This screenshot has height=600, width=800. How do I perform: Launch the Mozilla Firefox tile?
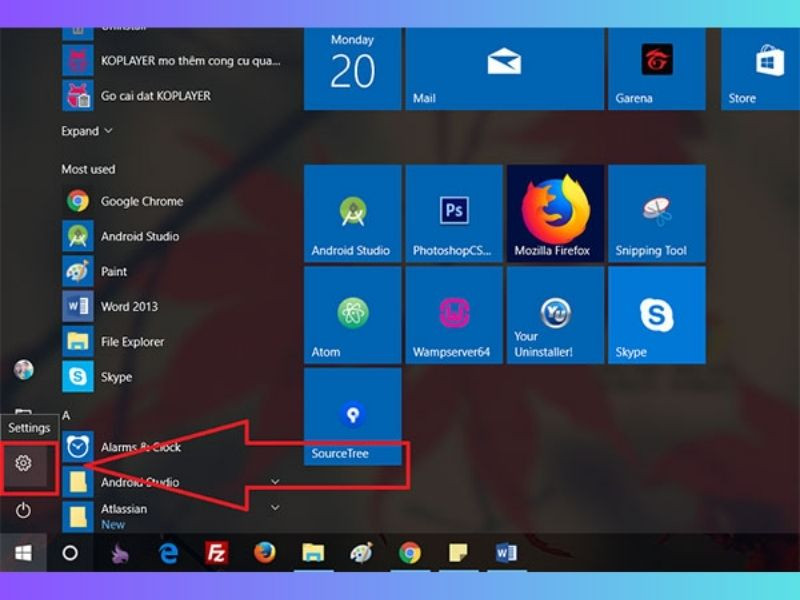click(x=555, y=213)
